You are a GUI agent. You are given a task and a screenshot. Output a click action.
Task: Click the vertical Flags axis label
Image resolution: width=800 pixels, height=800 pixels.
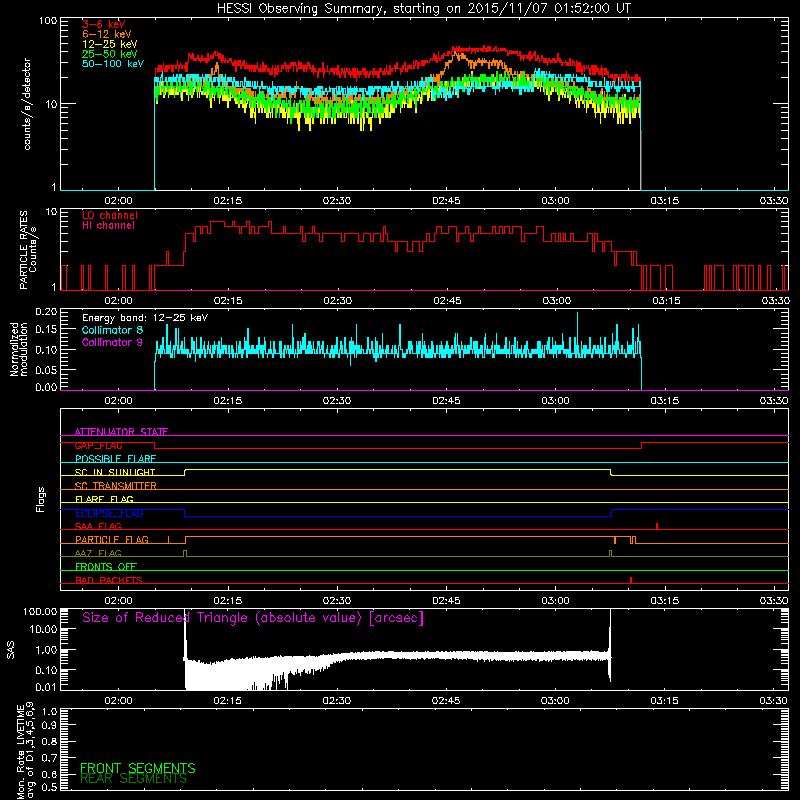coord(41,499)
